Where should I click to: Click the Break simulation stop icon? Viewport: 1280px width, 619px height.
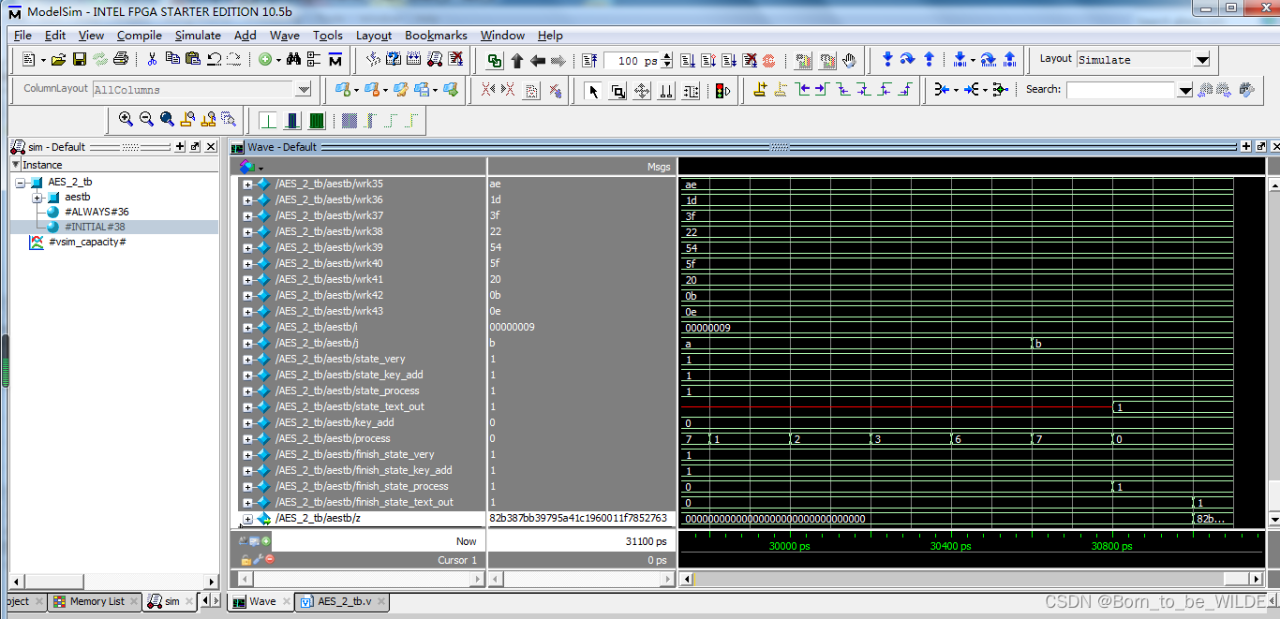(750, 60)
